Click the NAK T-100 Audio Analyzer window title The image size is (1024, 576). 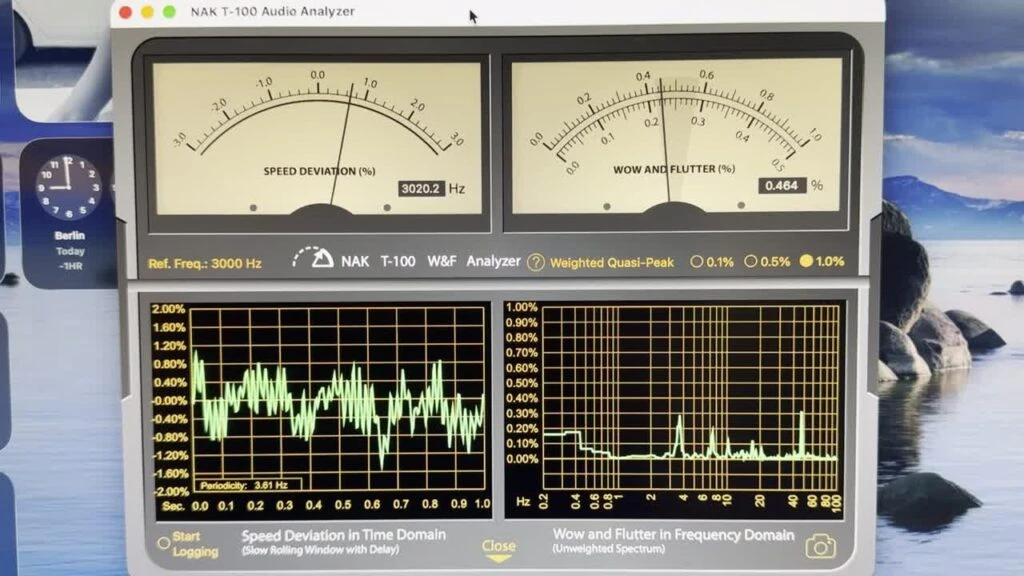coord(273,11)
